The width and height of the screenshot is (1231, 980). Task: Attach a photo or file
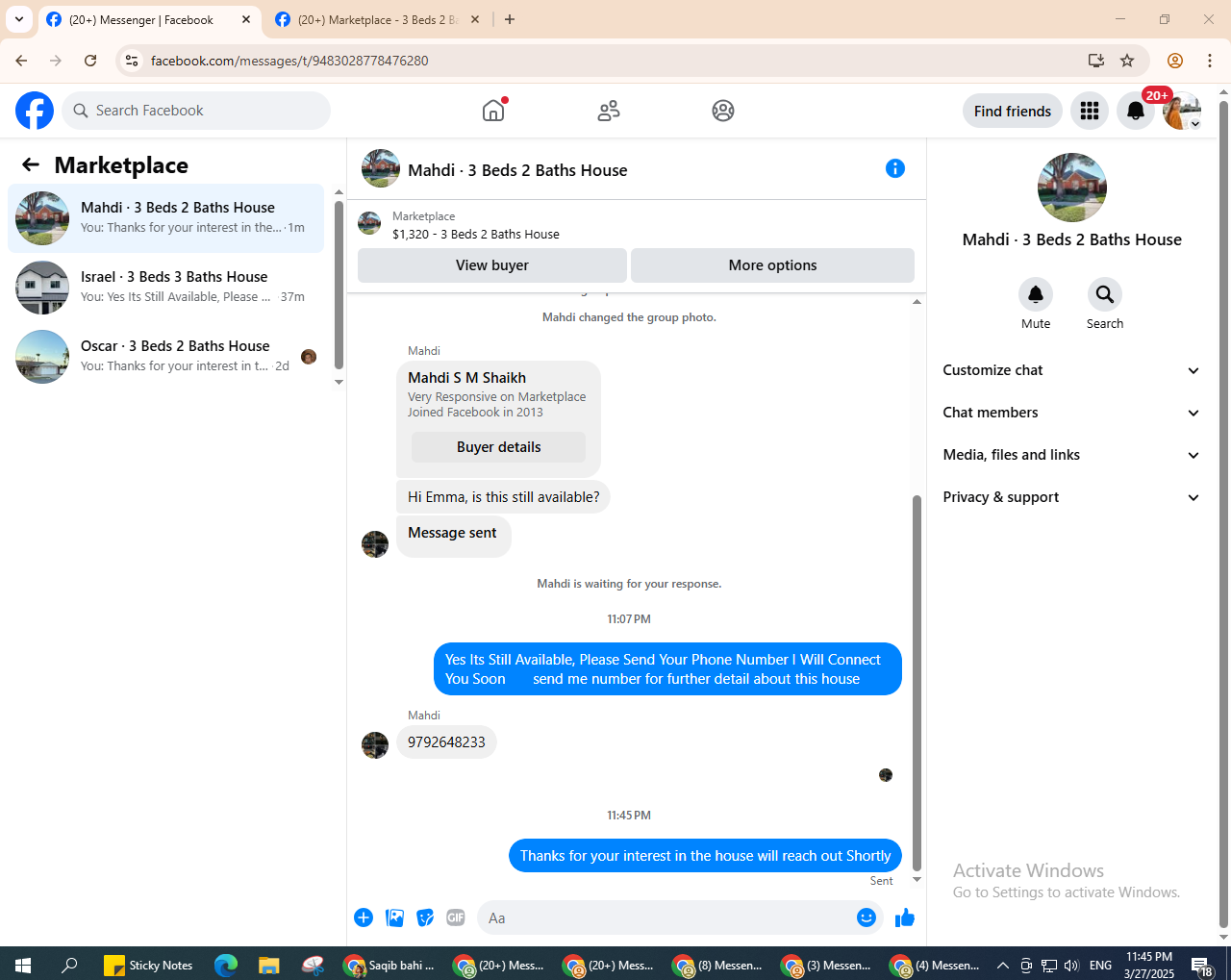pyautogui.click(x=394, y=917)
